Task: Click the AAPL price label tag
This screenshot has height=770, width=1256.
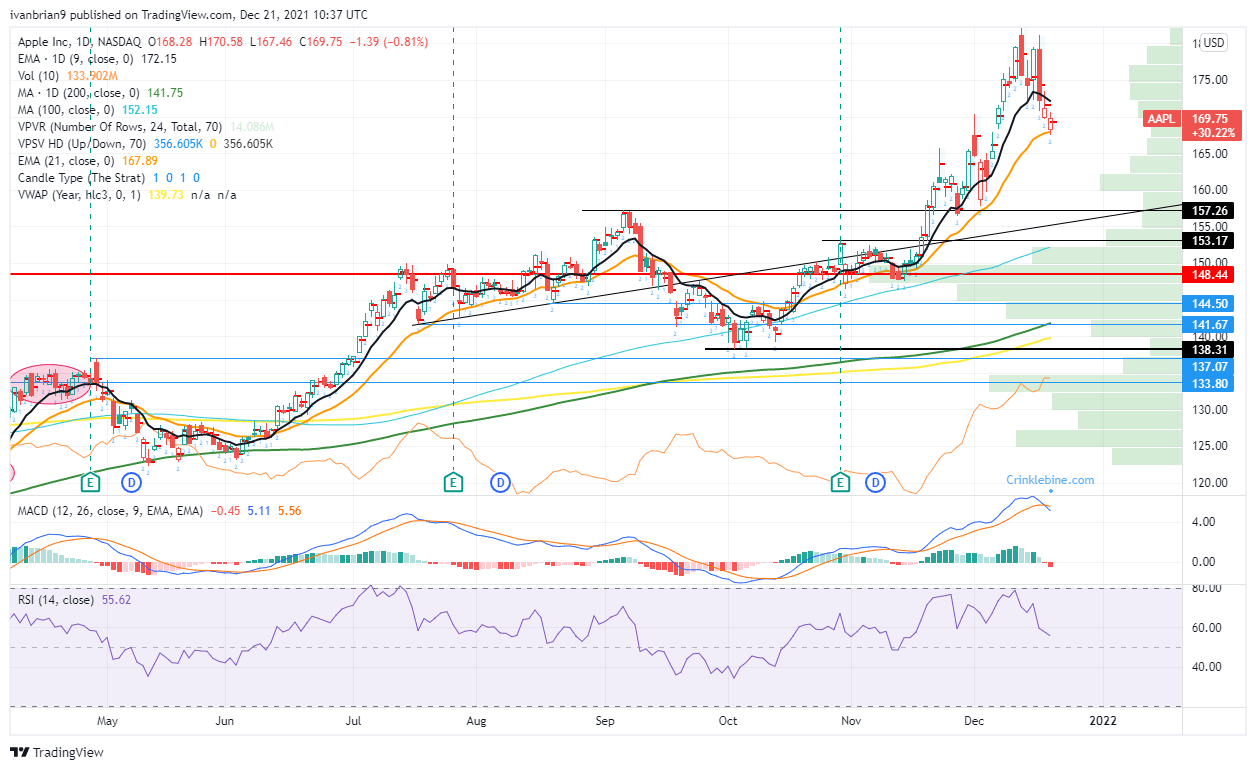Action: pyautogui.click(x=1161, y=118)
